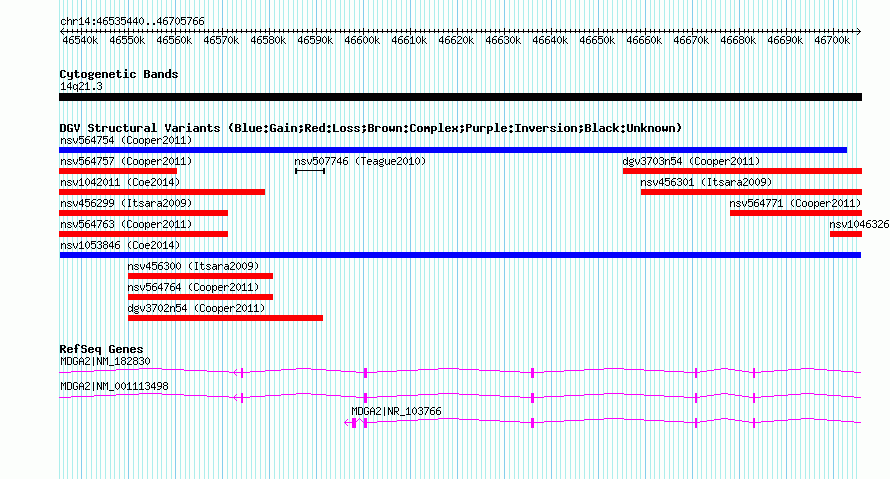890x479 pixels.
Task: Click the 14q21.3 band label
Action: click(81, 86)
